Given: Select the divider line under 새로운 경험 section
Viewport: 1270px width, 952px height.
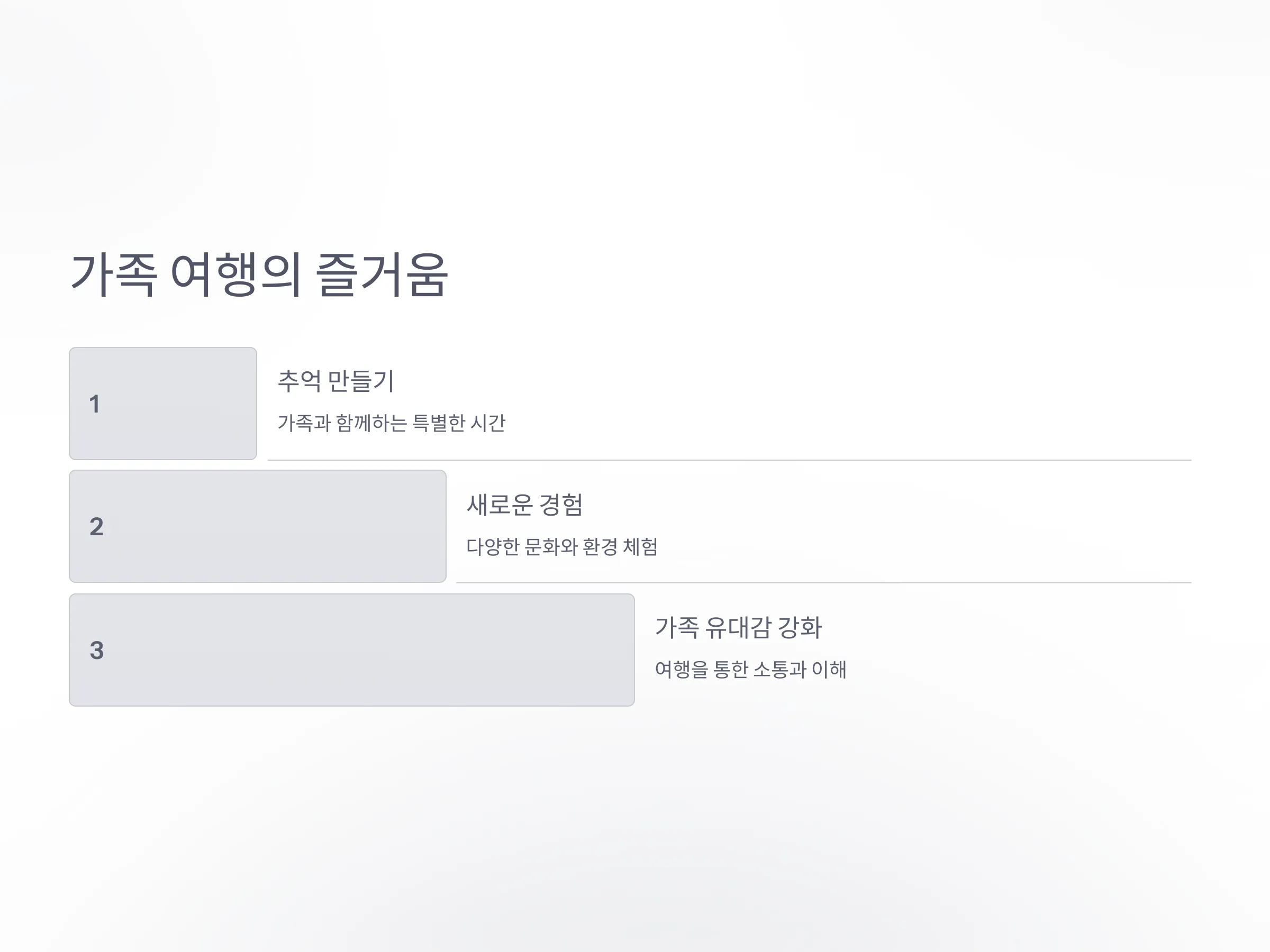Looking at the screenshot, I should pos(824,583).
